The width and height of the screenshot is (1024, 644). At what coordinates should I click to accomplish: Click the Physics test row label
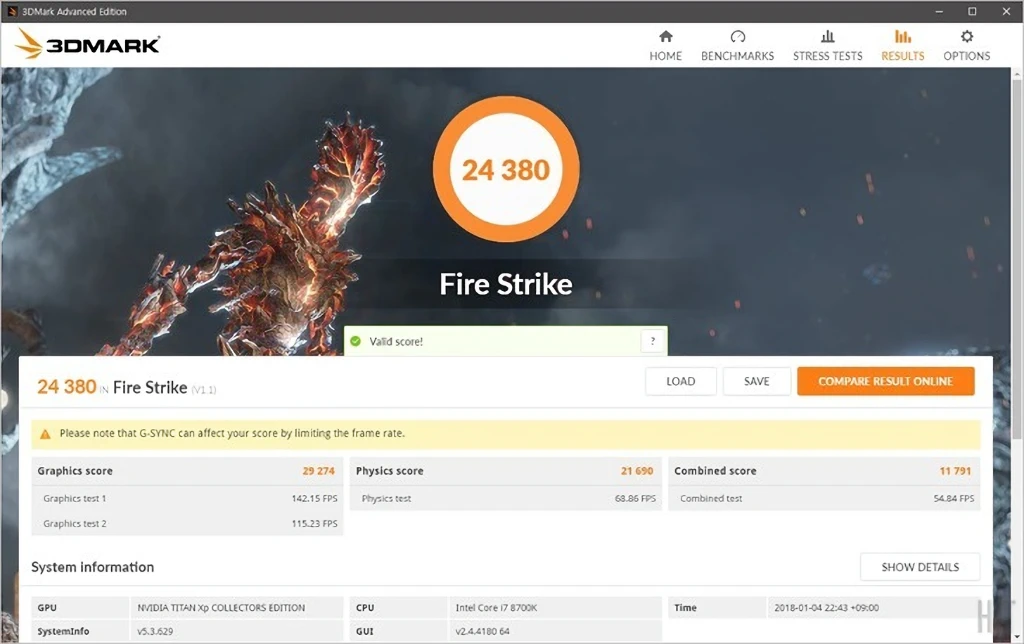tap(386, 498)
